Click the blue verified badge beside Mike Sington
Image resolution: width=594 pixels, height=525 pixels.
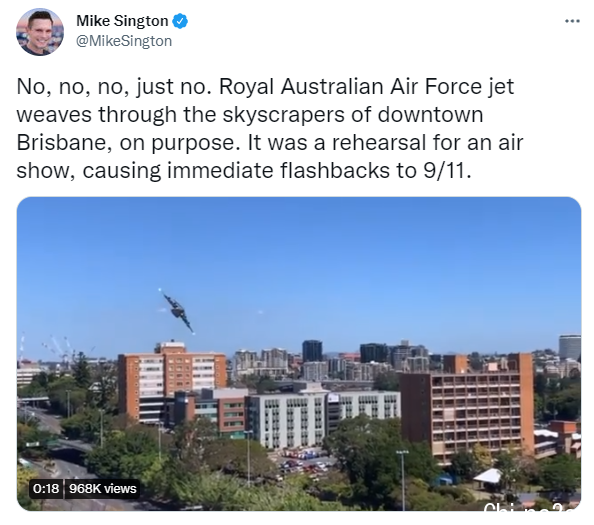pos(180,21)
